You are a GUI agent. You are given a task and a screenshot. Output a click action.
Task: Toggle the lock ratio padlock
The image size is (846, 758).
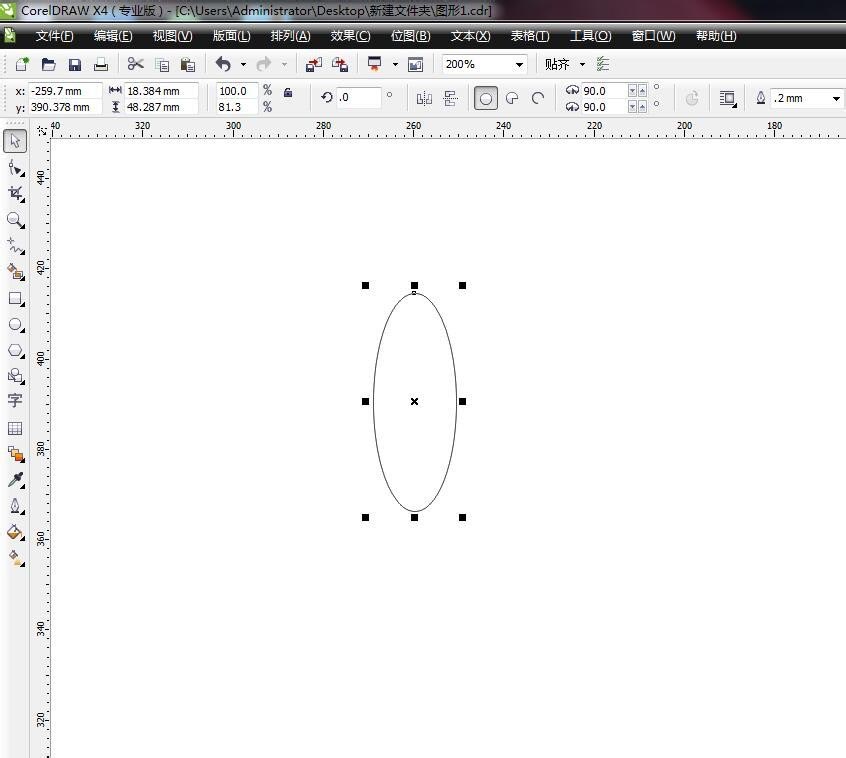point(288,92)
